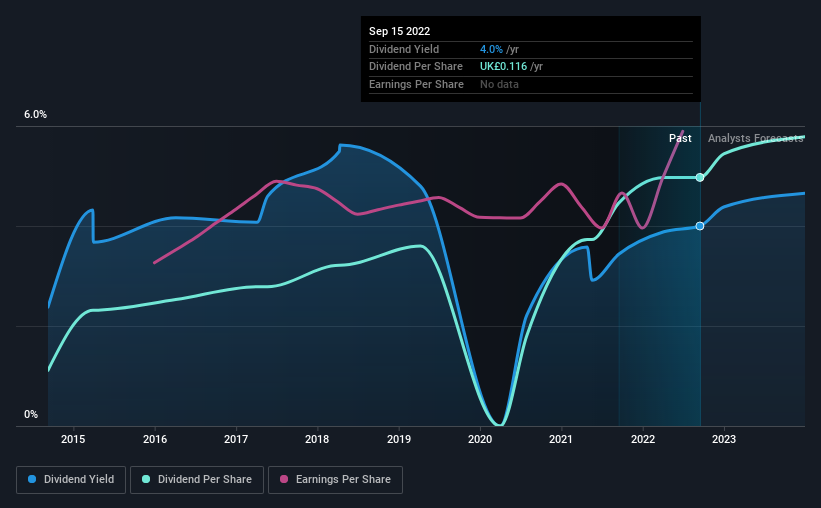Image resolution: width=821 pixels, height=508 pixels.
Task: Click the 'Analysts Forecasts' label
Action: pos(756,138)
